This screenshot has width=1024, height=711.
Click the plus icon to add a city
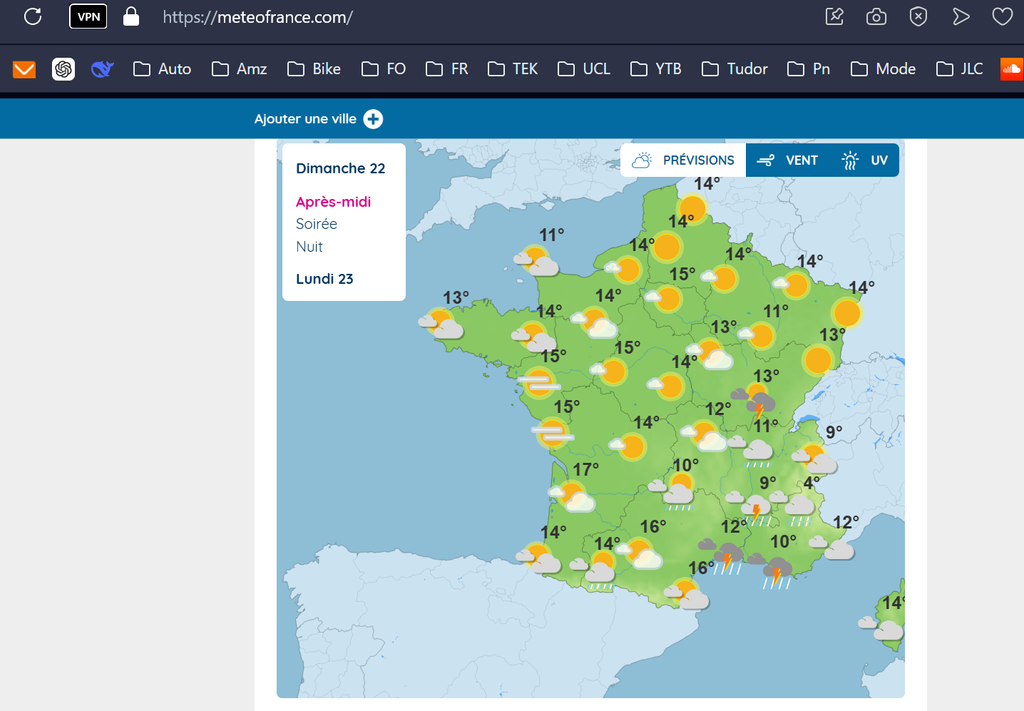click(x=373, y=119)
